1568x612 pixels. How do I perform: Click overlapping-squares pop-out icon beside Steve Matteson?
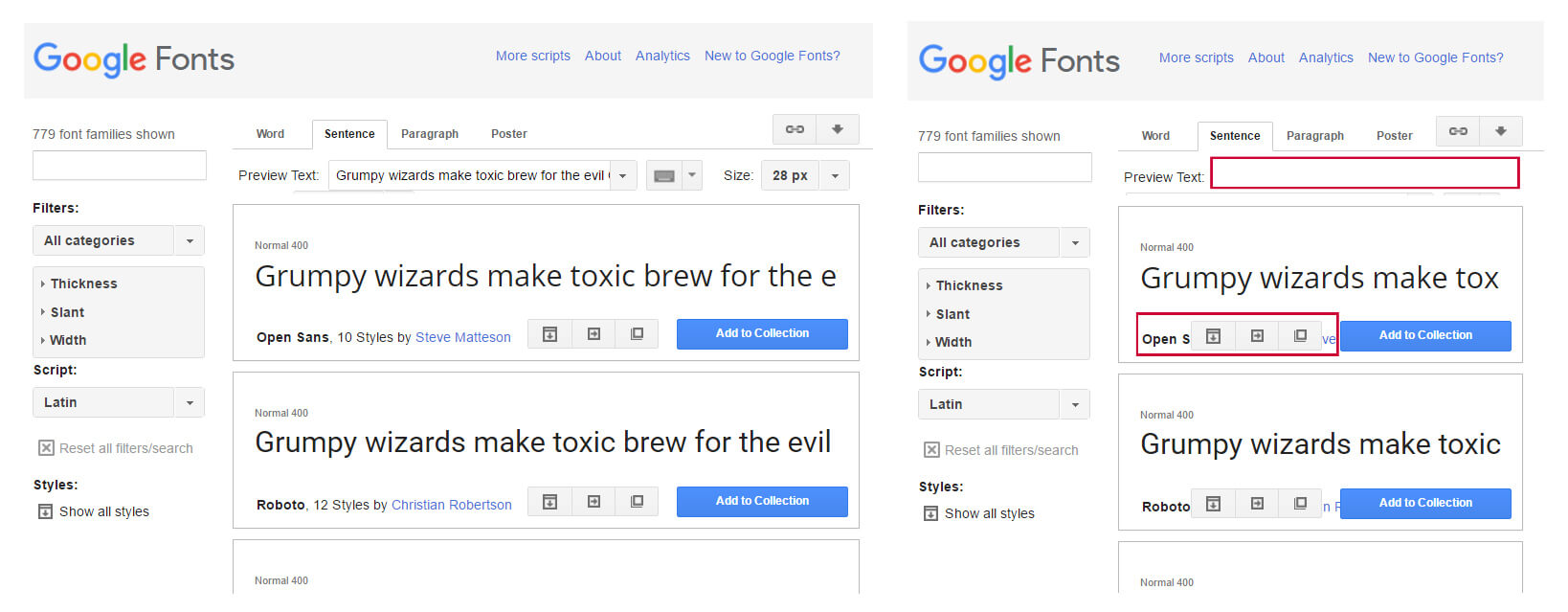637,334
